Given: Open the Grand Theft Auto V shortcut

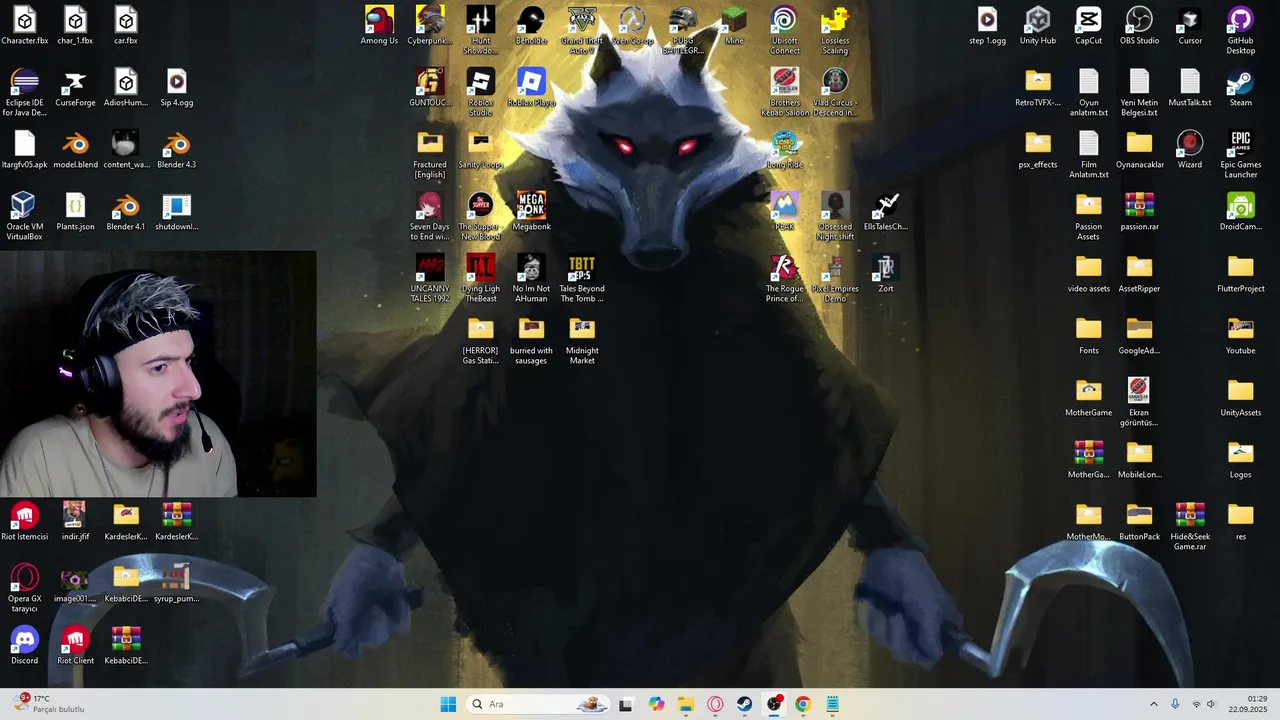Looking at the screenshot, I should [x=582, y=30].
